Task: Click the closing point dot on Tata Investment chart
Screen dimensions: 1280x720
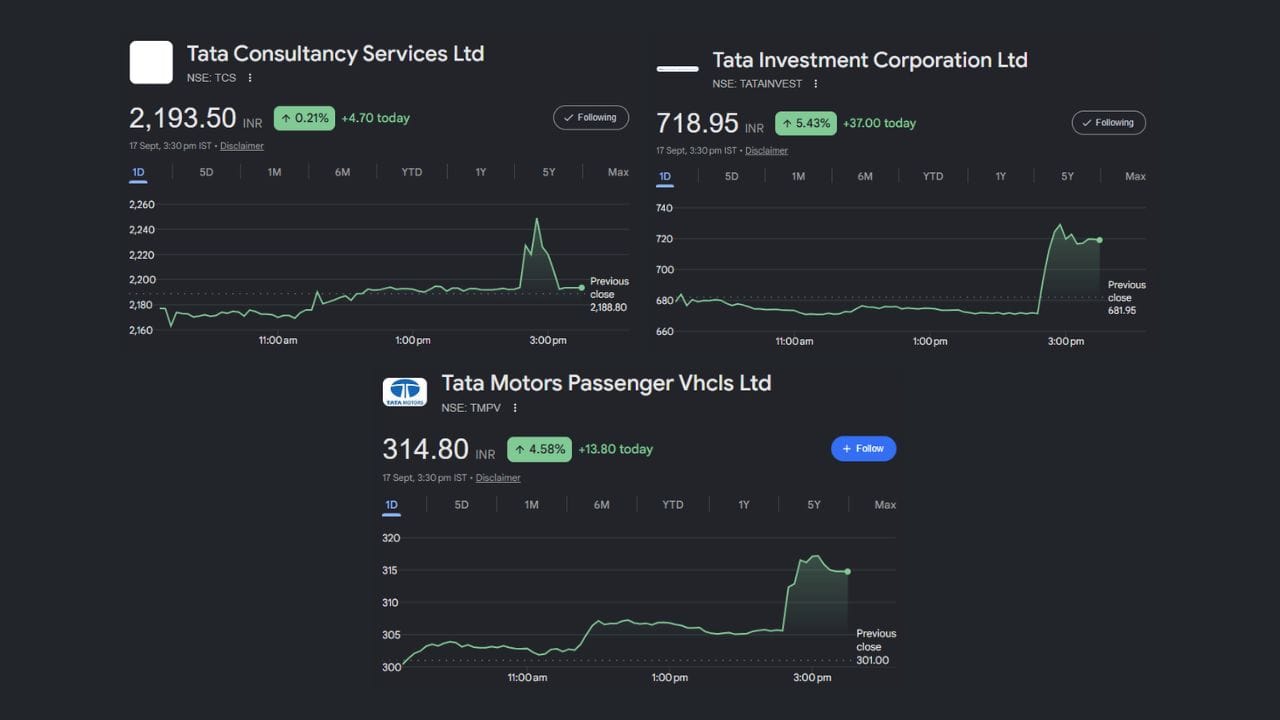Action: 1100,239
